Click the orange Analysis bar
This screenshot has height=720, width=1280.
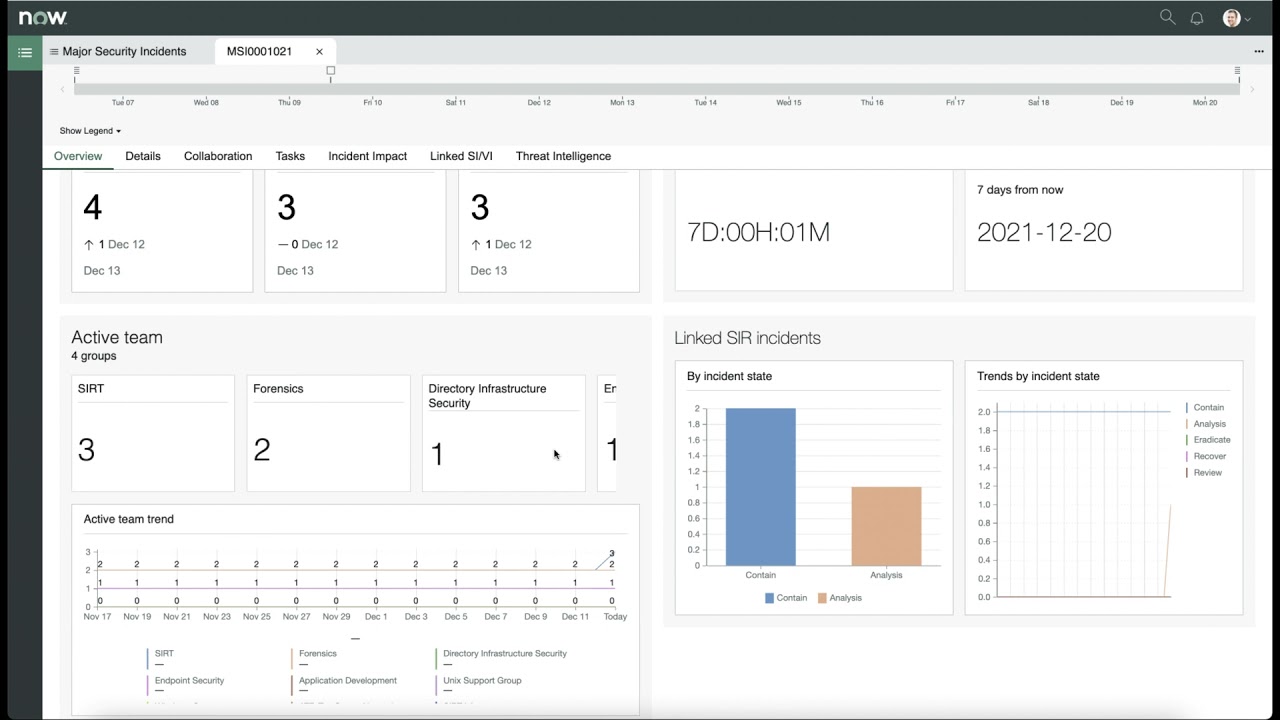click(886, 526)
